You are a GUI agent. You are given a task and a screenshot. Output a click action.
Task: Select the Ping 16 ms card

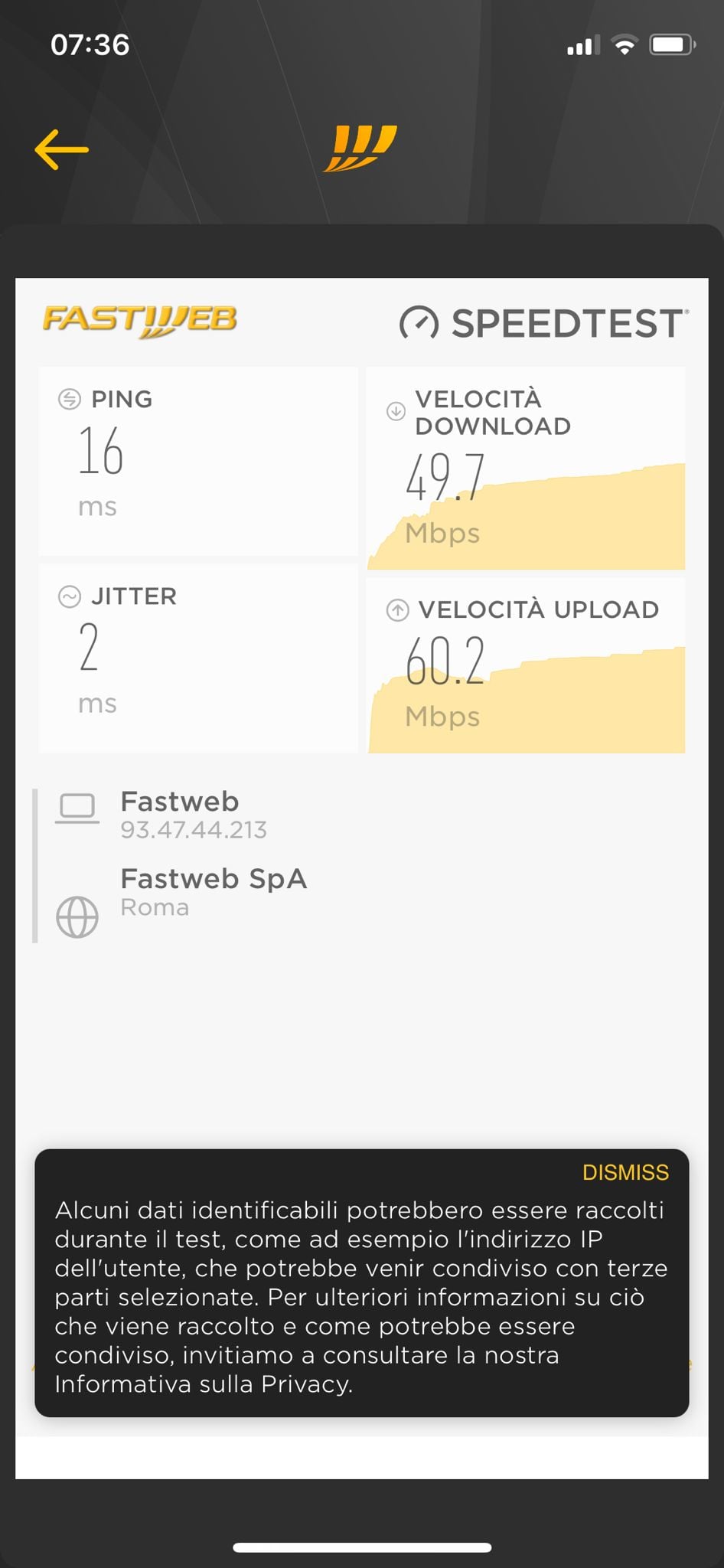[x=198, y=462]
